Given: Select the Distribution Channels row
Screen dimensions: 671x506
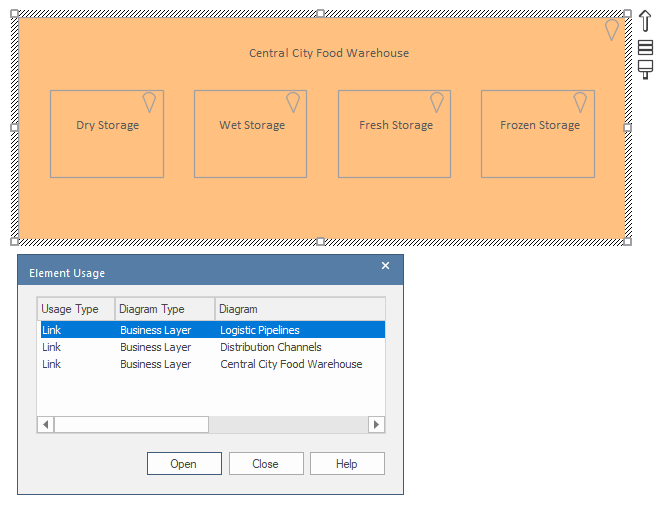Looking at the screenshot, I should [x=270, y=347].
